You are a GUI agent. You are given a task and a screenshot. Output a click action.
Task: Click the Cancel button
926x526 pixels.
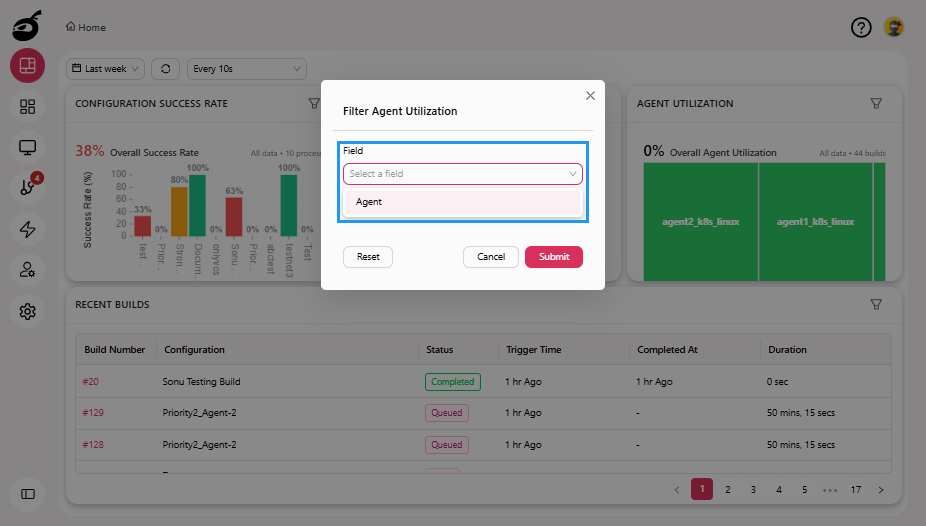tap(491, 257)
